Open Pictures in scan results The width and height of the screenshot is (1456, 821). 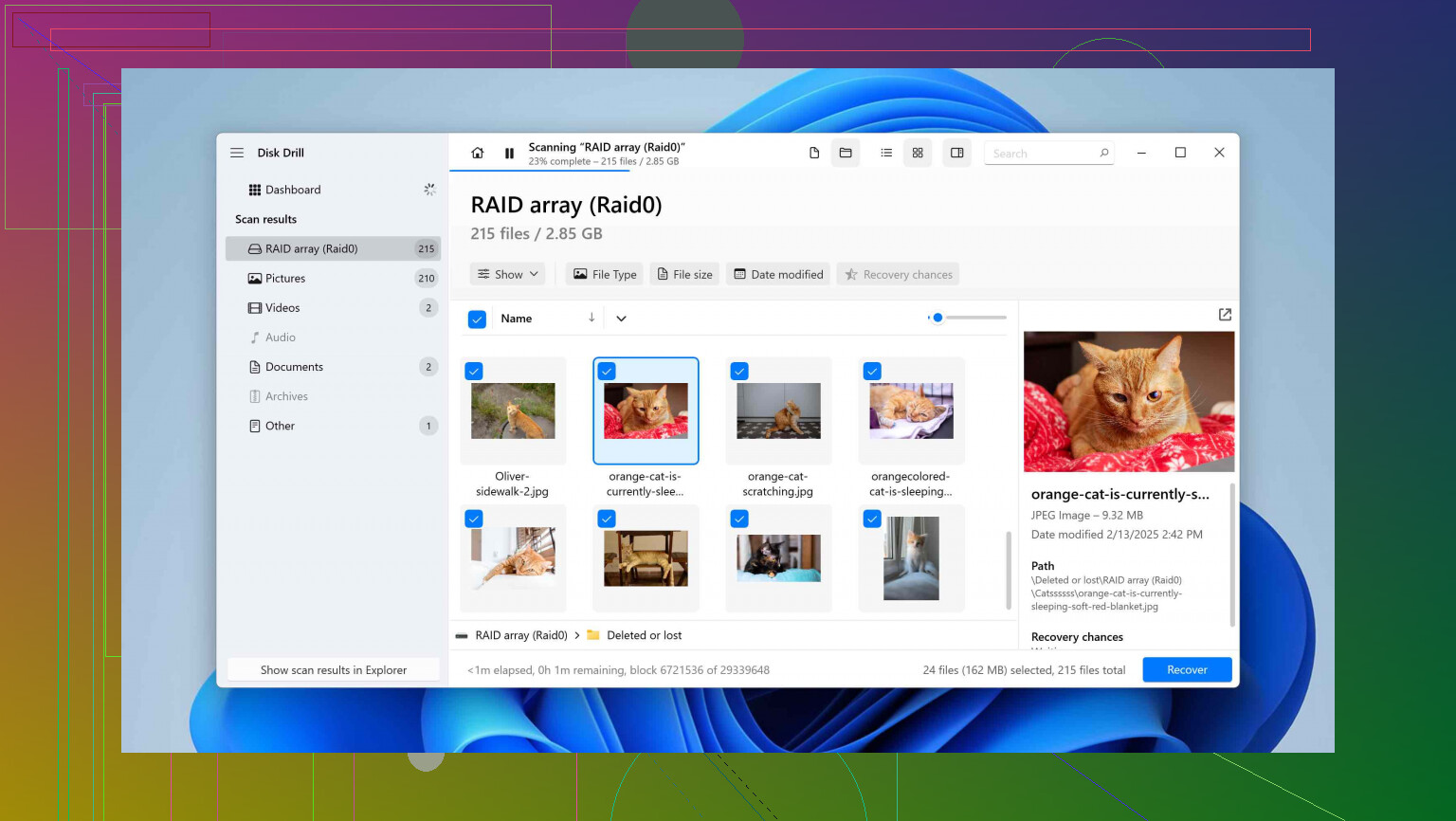[x=285, y=279]
